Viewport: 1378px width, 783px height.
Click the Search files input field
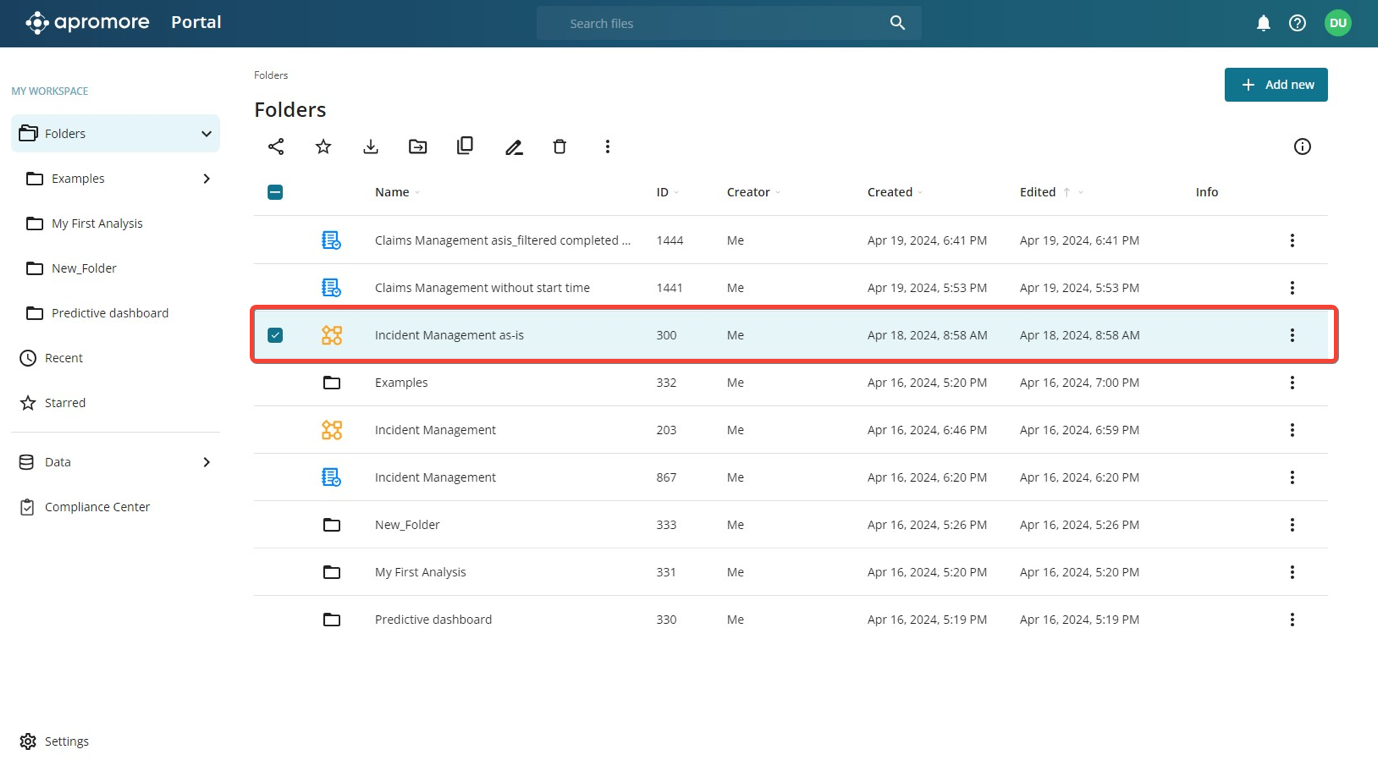pos(720,23)
